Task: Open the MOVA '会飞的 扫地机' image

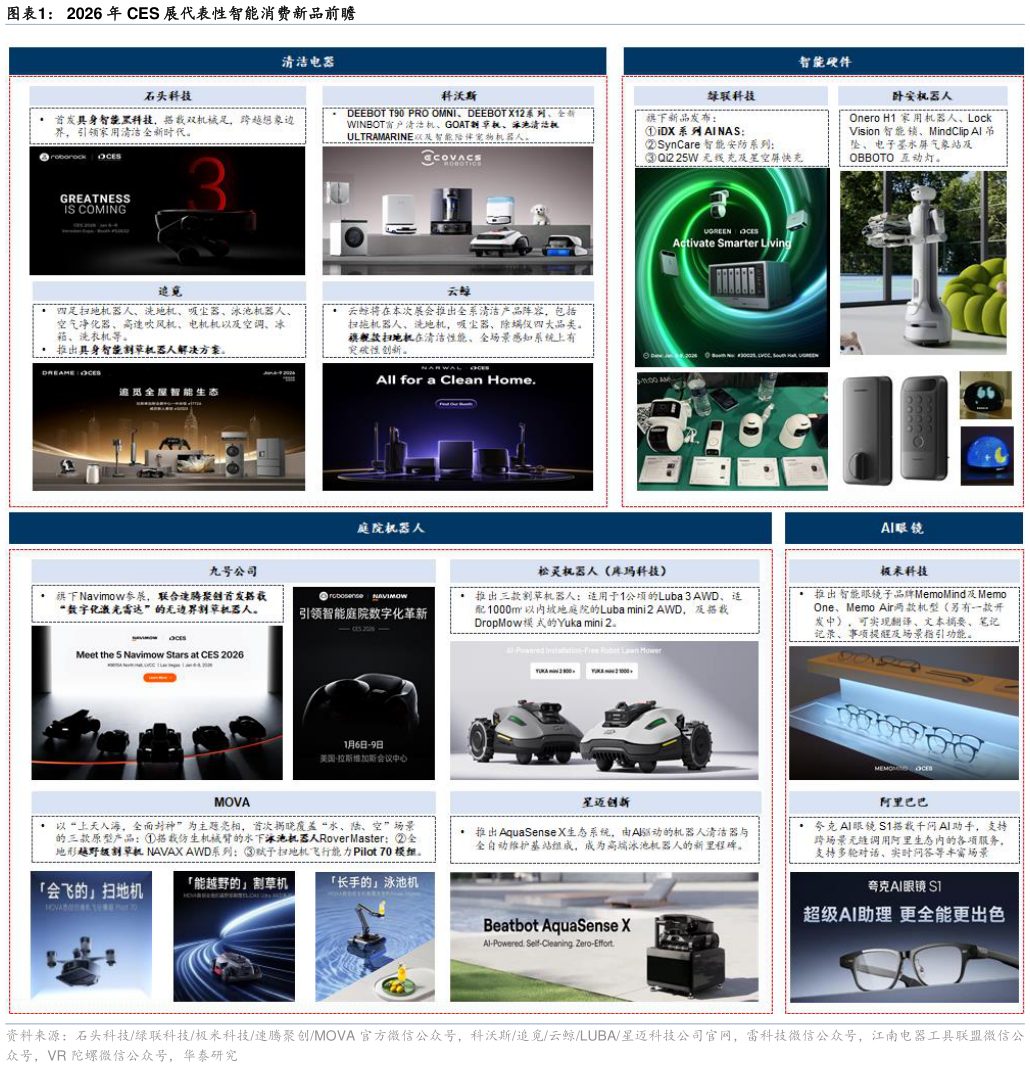Action: [91, 936]
